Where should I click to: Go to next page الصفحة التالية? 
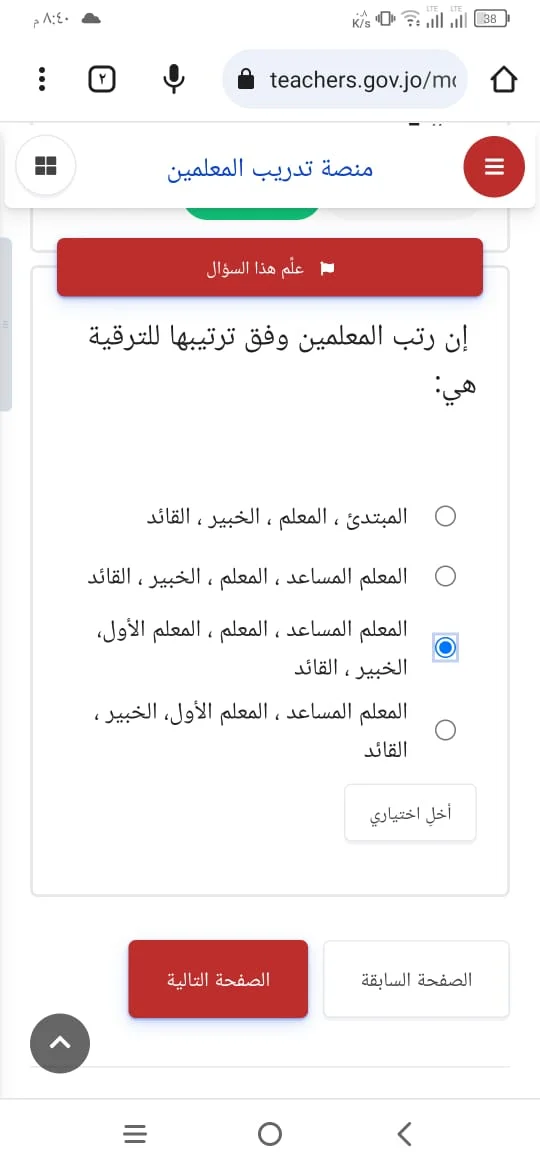(x=218, y=979)
